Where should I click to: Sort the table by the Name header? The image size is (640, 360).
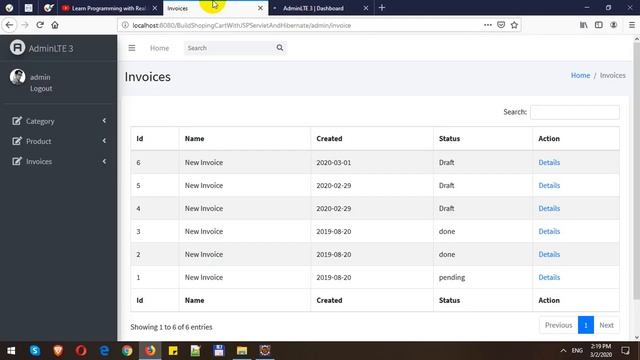tap(244, 139)
